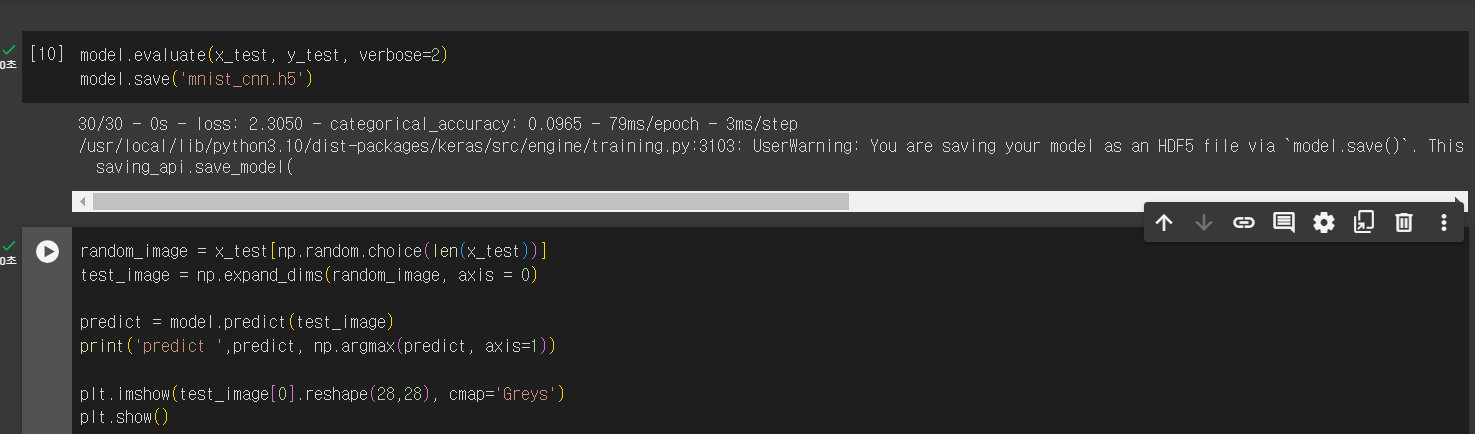This screenshot has height=434, width=1475.
Task: Click the model.save('mnist_cnn.h5') line
Action: click(x=198, y=79)
